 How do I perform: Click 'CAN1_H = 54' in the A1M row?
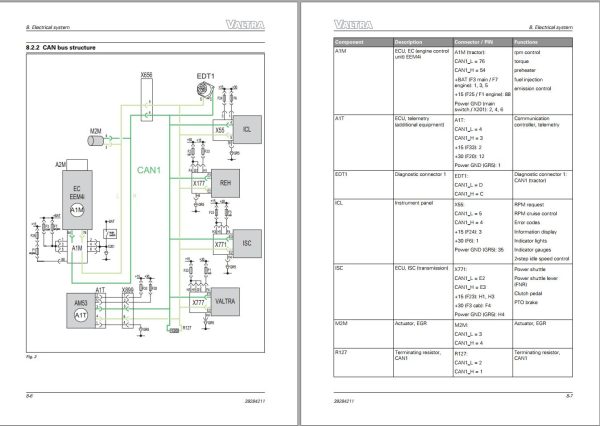coord(470,70)
